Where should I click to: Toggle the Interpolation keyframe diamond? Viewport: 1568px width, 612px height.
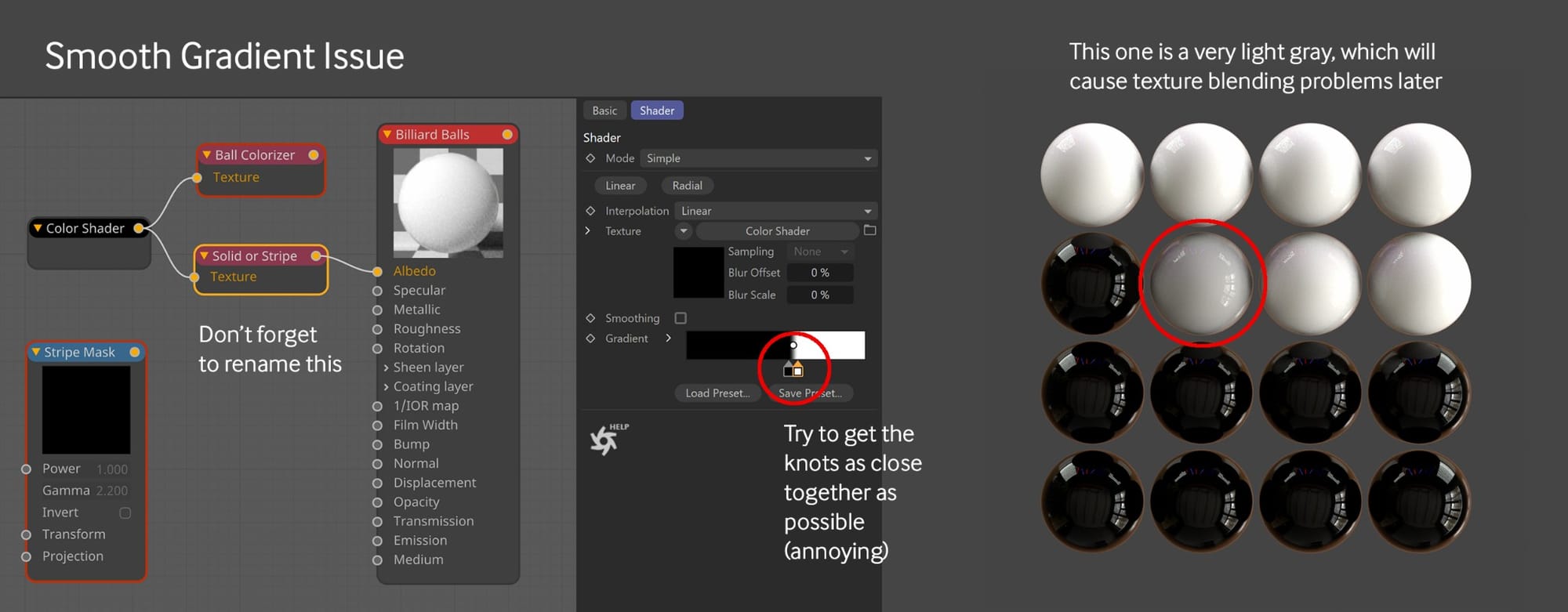pyautogui.click(x=590, y=211)
